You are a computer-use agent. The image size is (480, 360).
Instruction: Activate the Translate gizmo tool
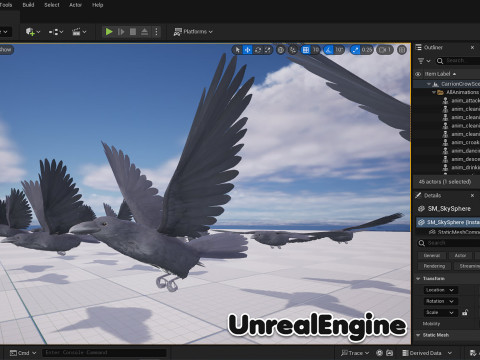(247, 50)
